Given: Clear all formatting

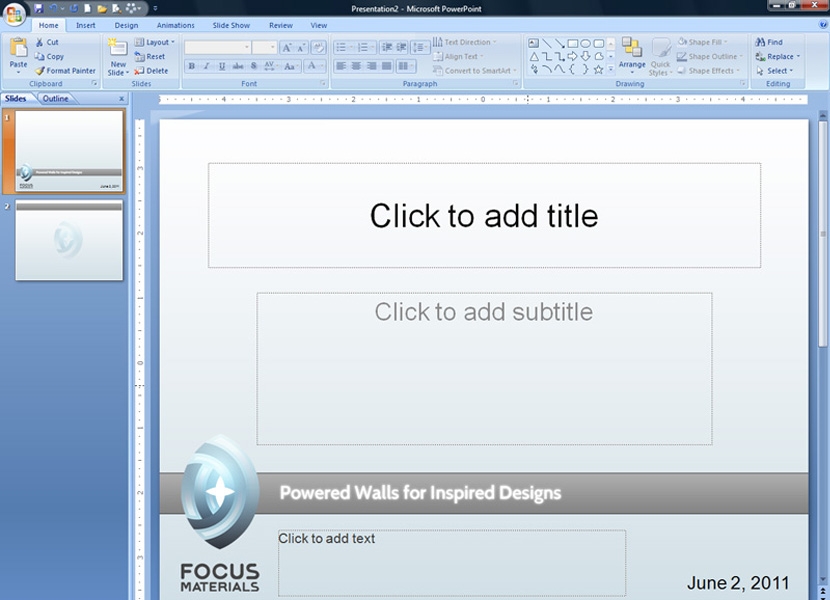Looking at the screenshot, I should [318, 48].
